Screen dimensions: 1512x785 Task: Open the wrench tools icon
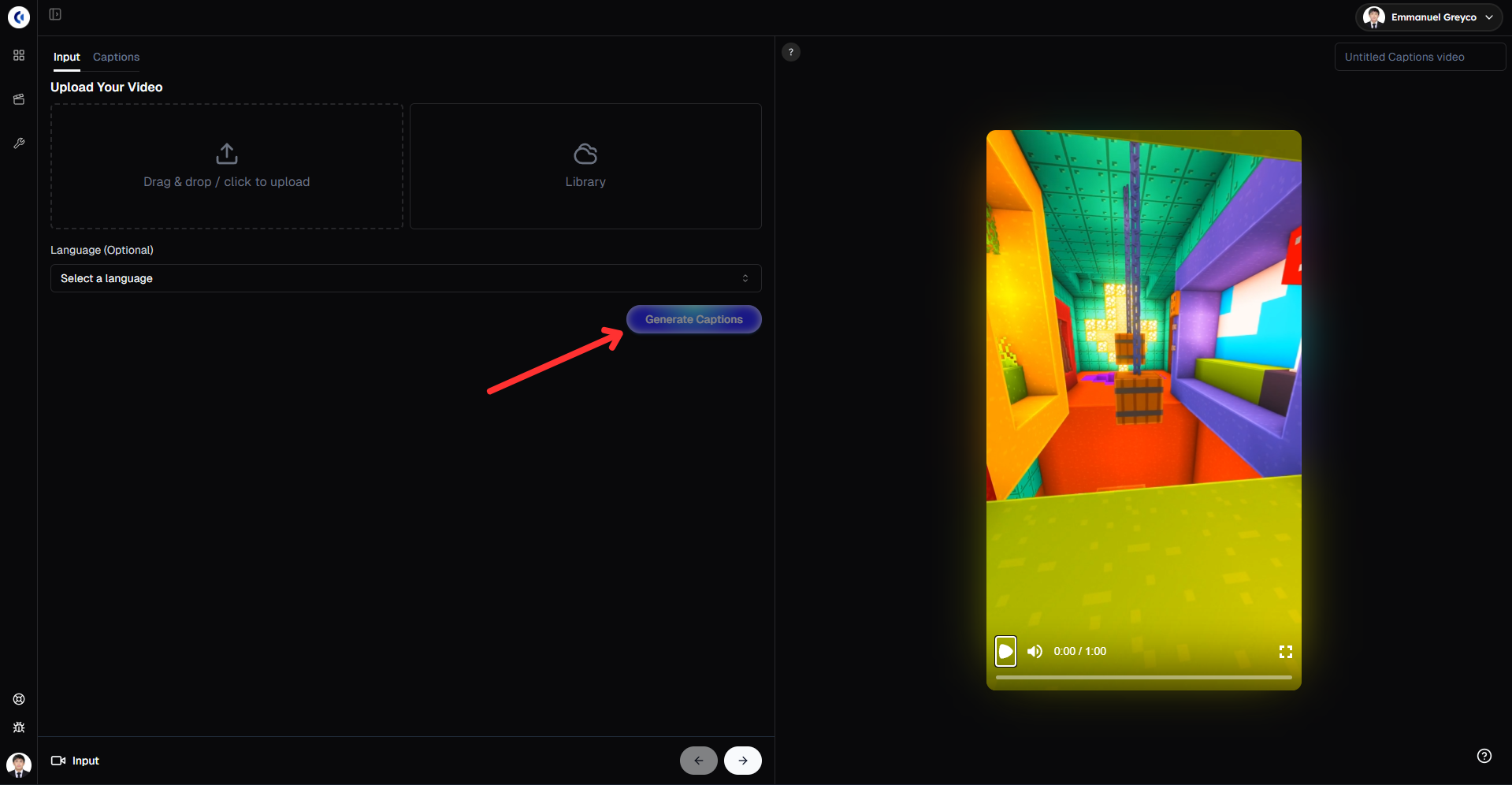coord(19,143)
